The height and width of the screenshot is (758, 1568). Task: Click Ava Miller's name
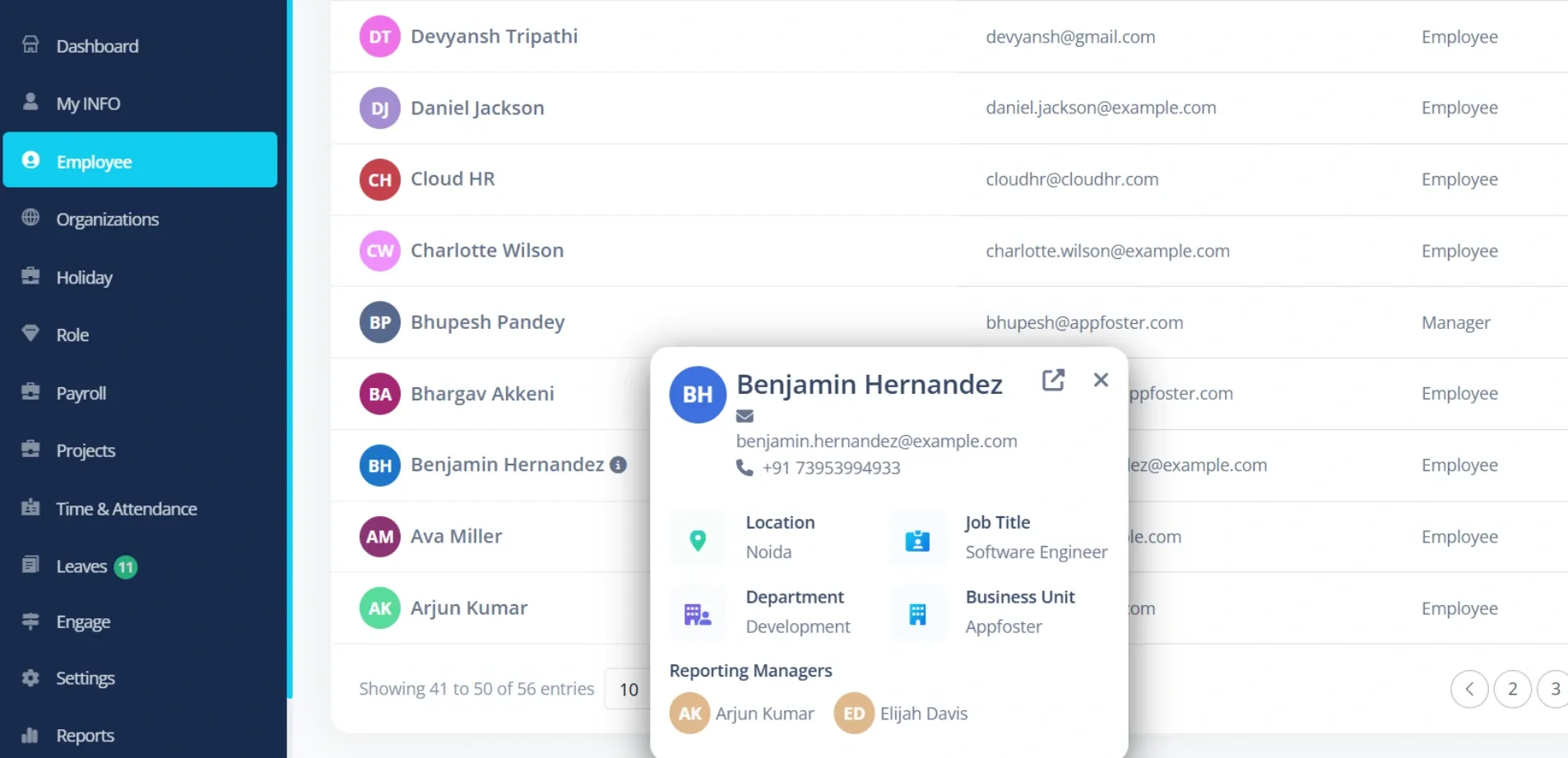click(456, 536)
